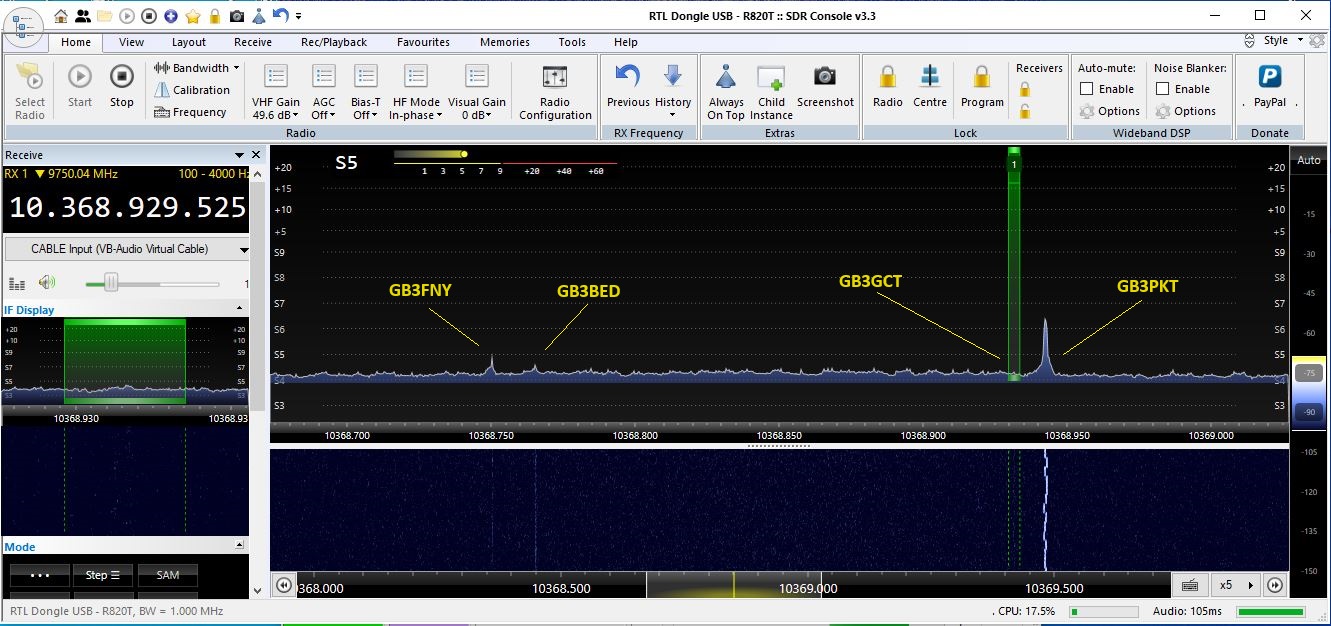Click the Step button in Mode panel

tap(102, 575)
